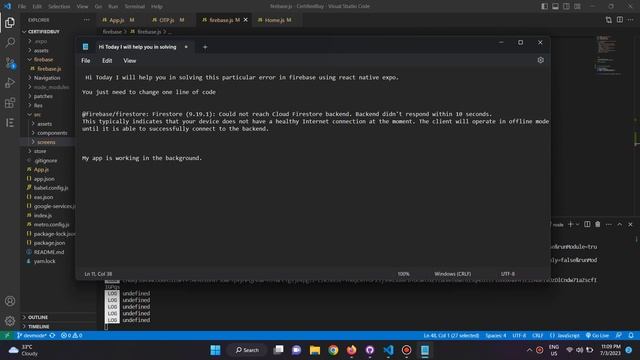Switch to Notepad from taskbar
The height and width of the screenshot is (360, 640).
pyautogui.click(x=425, y=350)
